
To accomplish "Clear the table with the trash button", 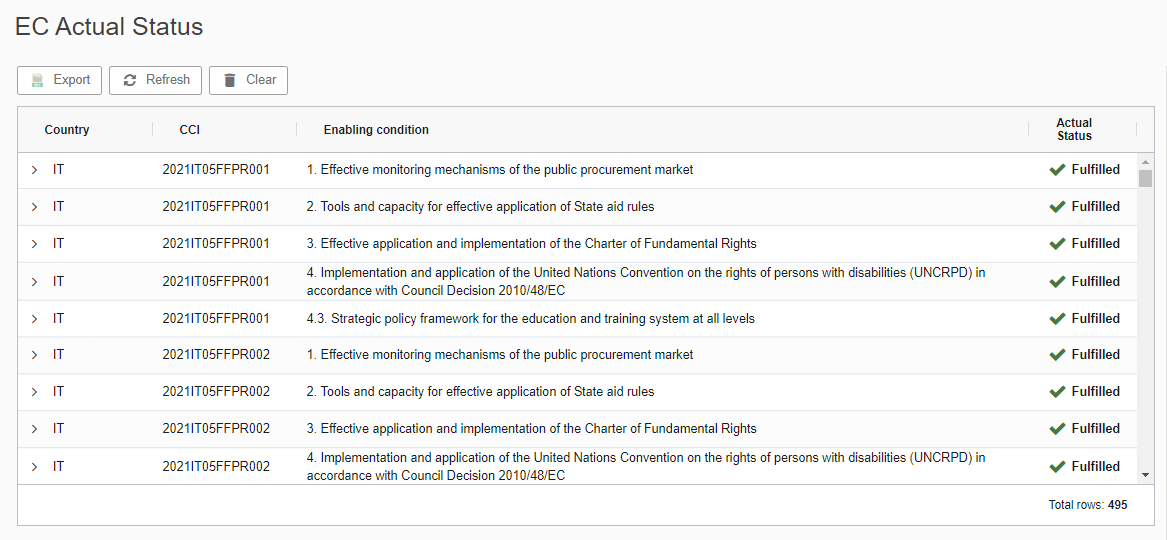I will tap(249, 80).
